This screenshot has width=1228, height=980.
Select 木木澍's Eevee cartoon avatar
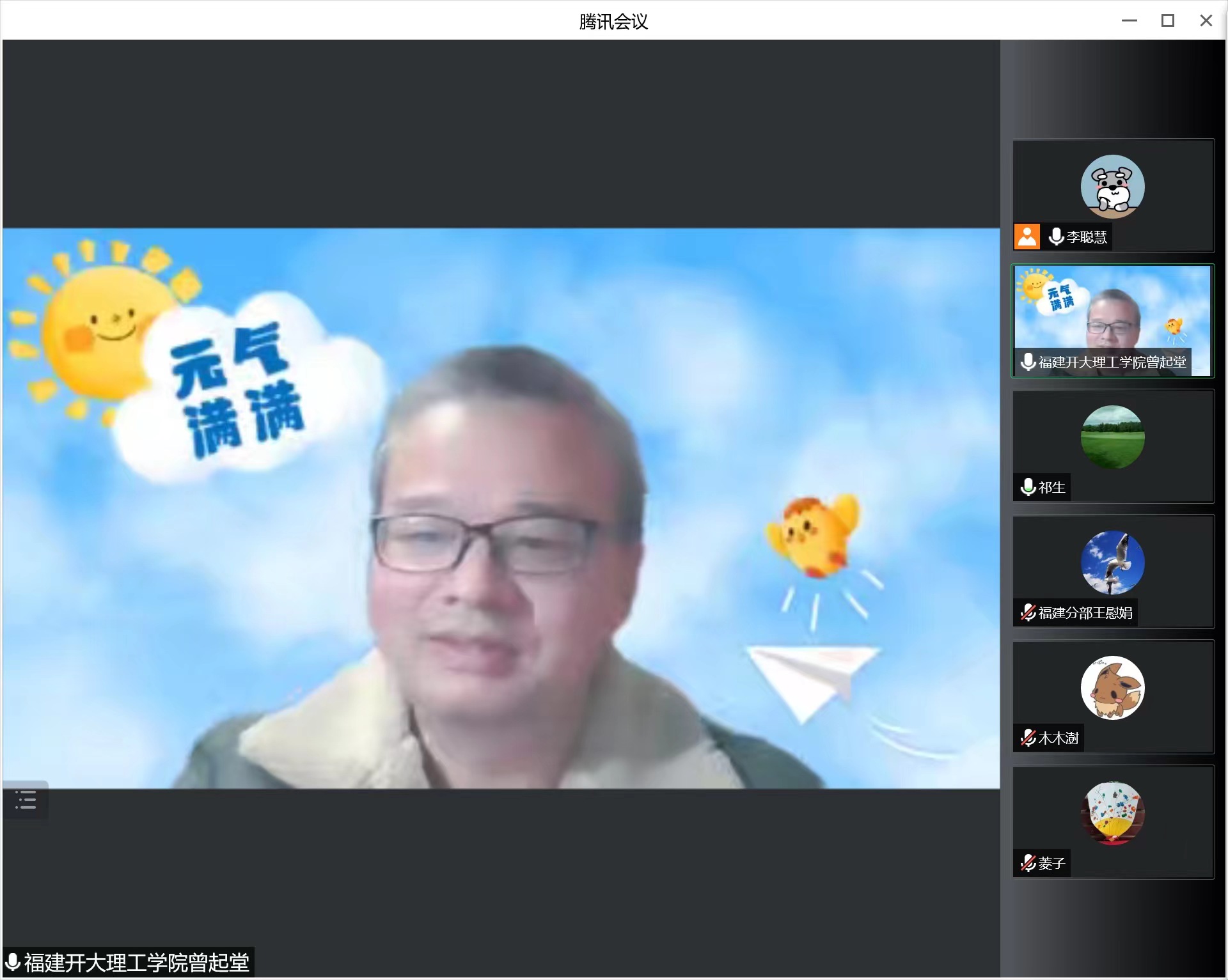pyautogui.click(x=1112, y=688)
